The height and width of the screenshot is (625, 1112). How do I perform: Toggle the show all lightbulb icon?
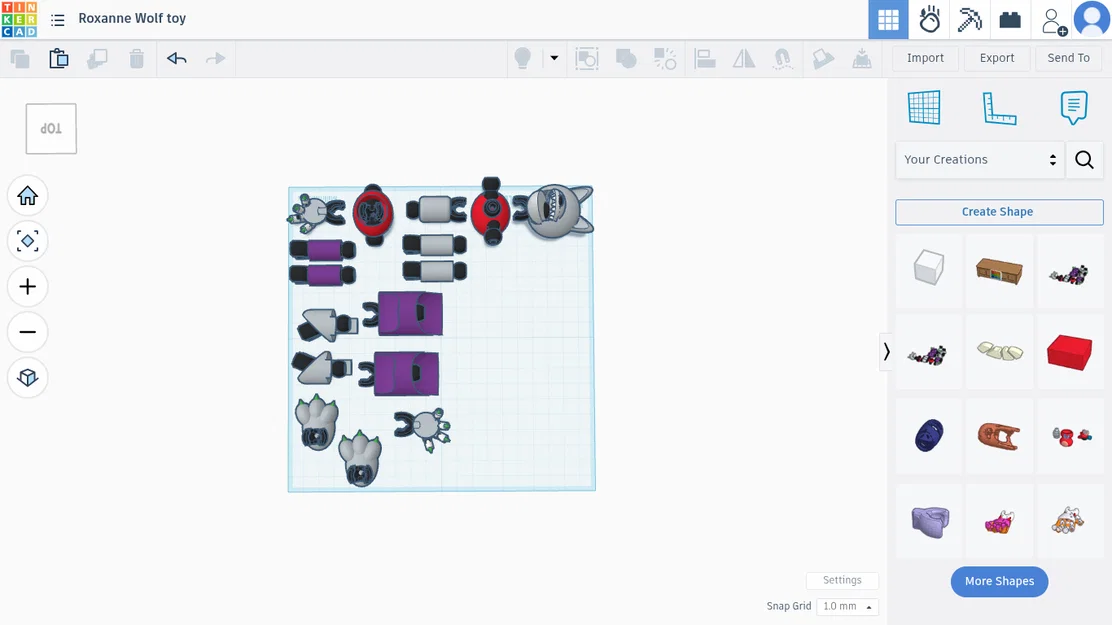point(523,58)
